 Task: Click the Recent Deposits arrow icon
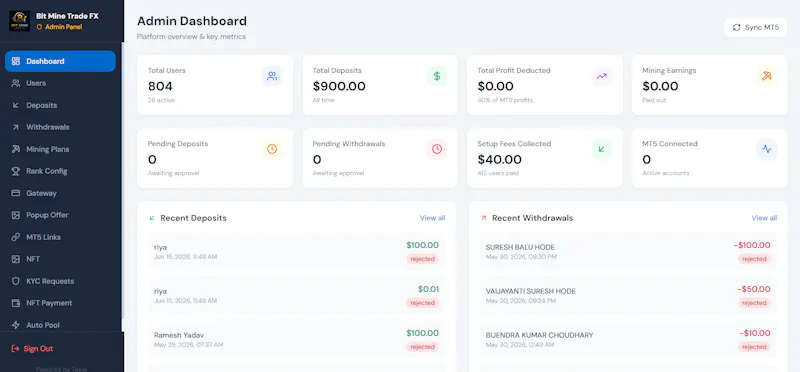tap(152, 218)
